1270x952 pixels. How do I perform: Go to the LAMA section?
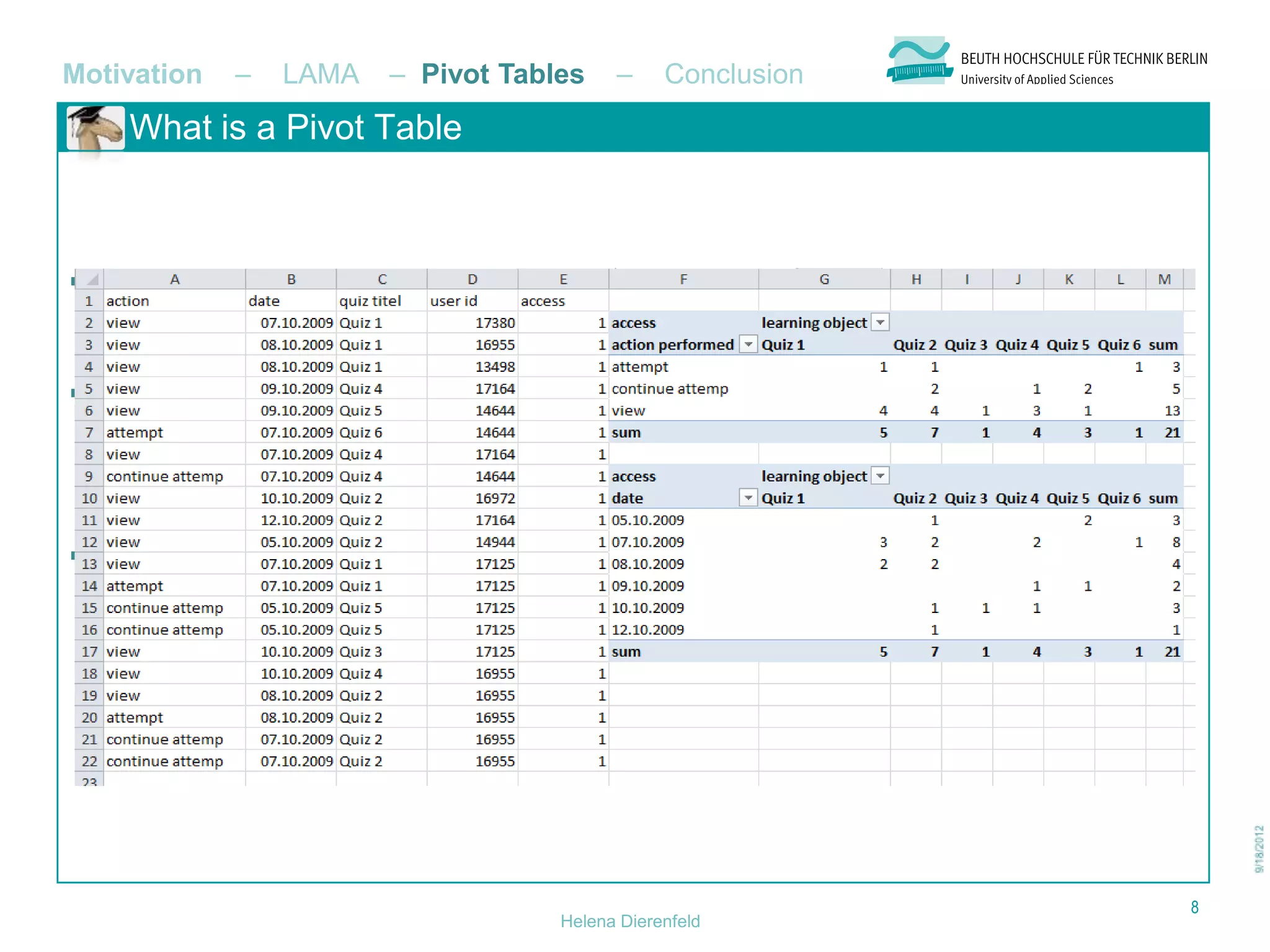click(x=321, y=74)
